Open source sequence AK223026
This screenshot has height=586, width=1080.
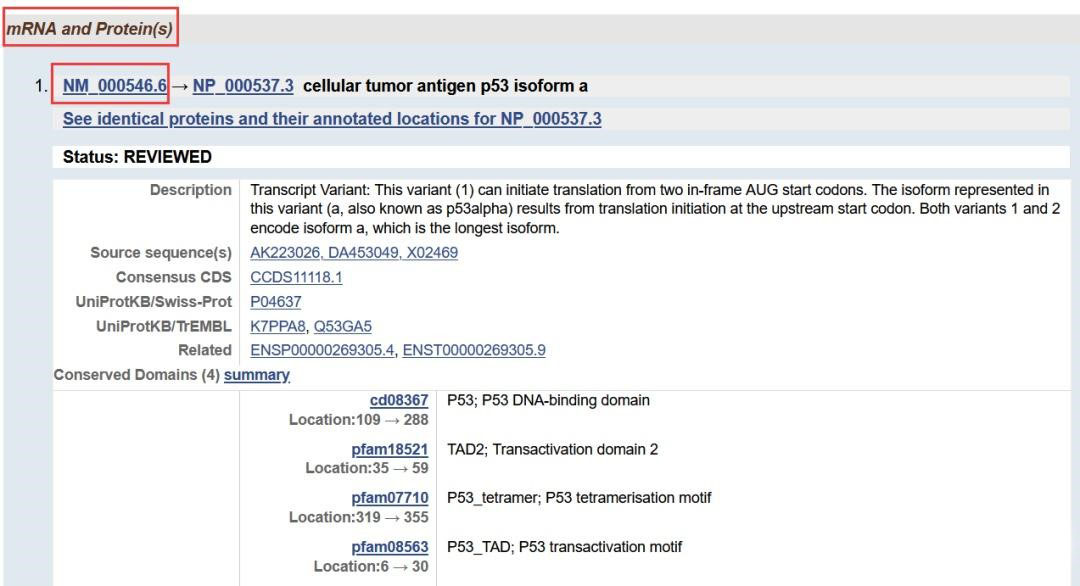point(284,253)
